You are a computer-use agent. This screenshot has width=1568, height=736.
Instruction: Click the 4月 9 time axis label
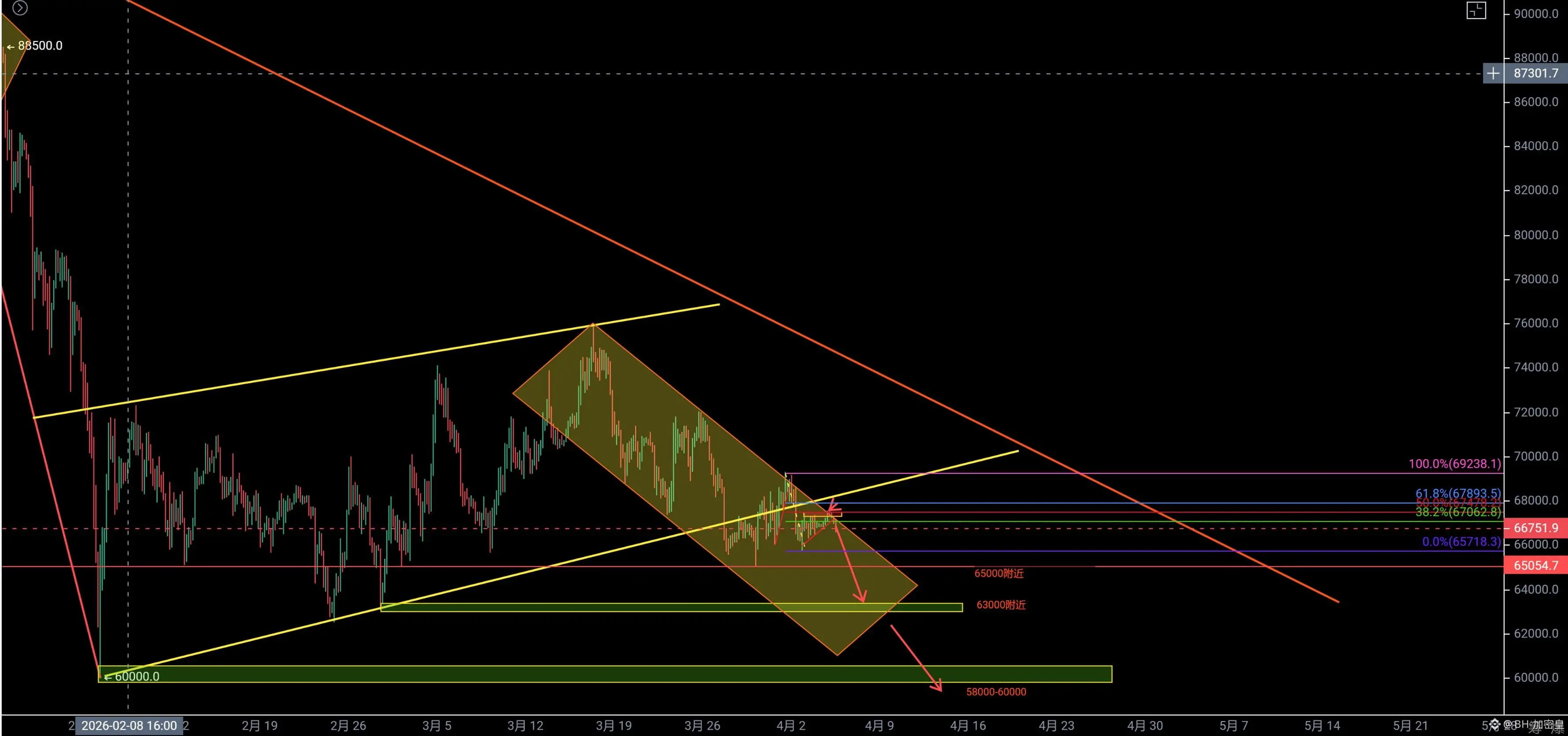879,725
